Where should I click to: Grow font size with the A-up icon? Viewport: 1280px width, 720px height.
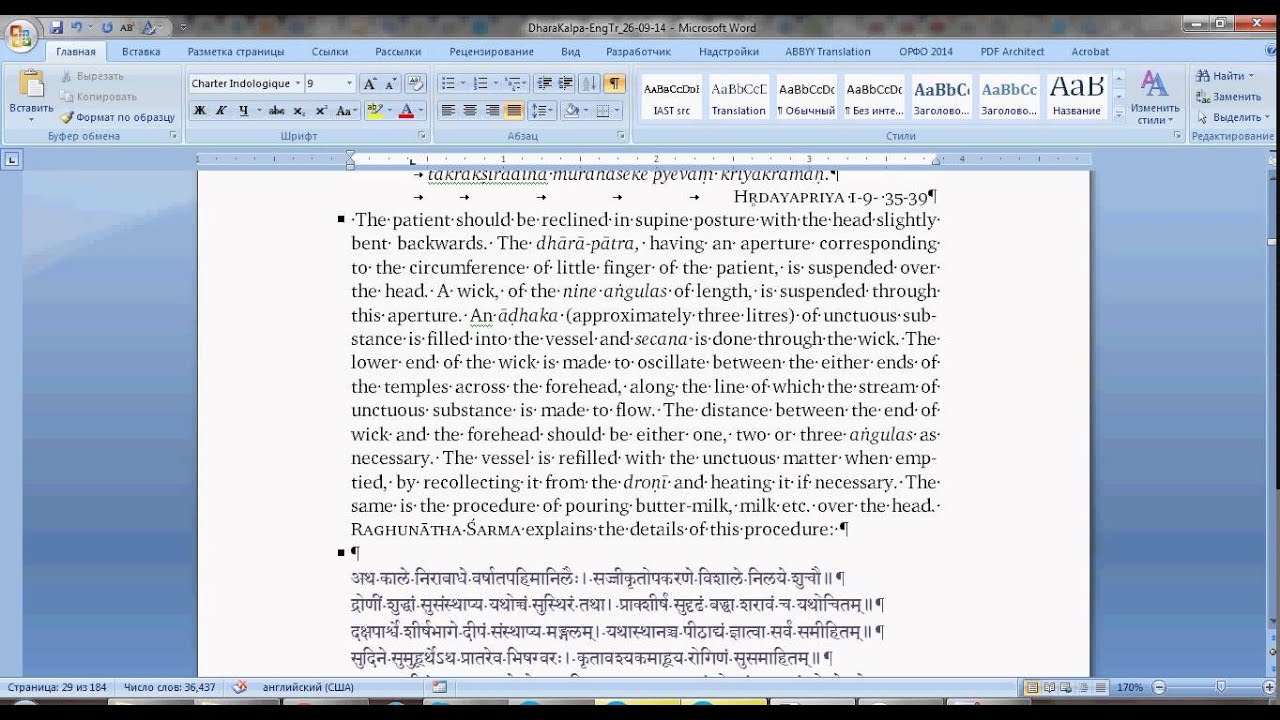pyautogui.click(x=369, y=84)
